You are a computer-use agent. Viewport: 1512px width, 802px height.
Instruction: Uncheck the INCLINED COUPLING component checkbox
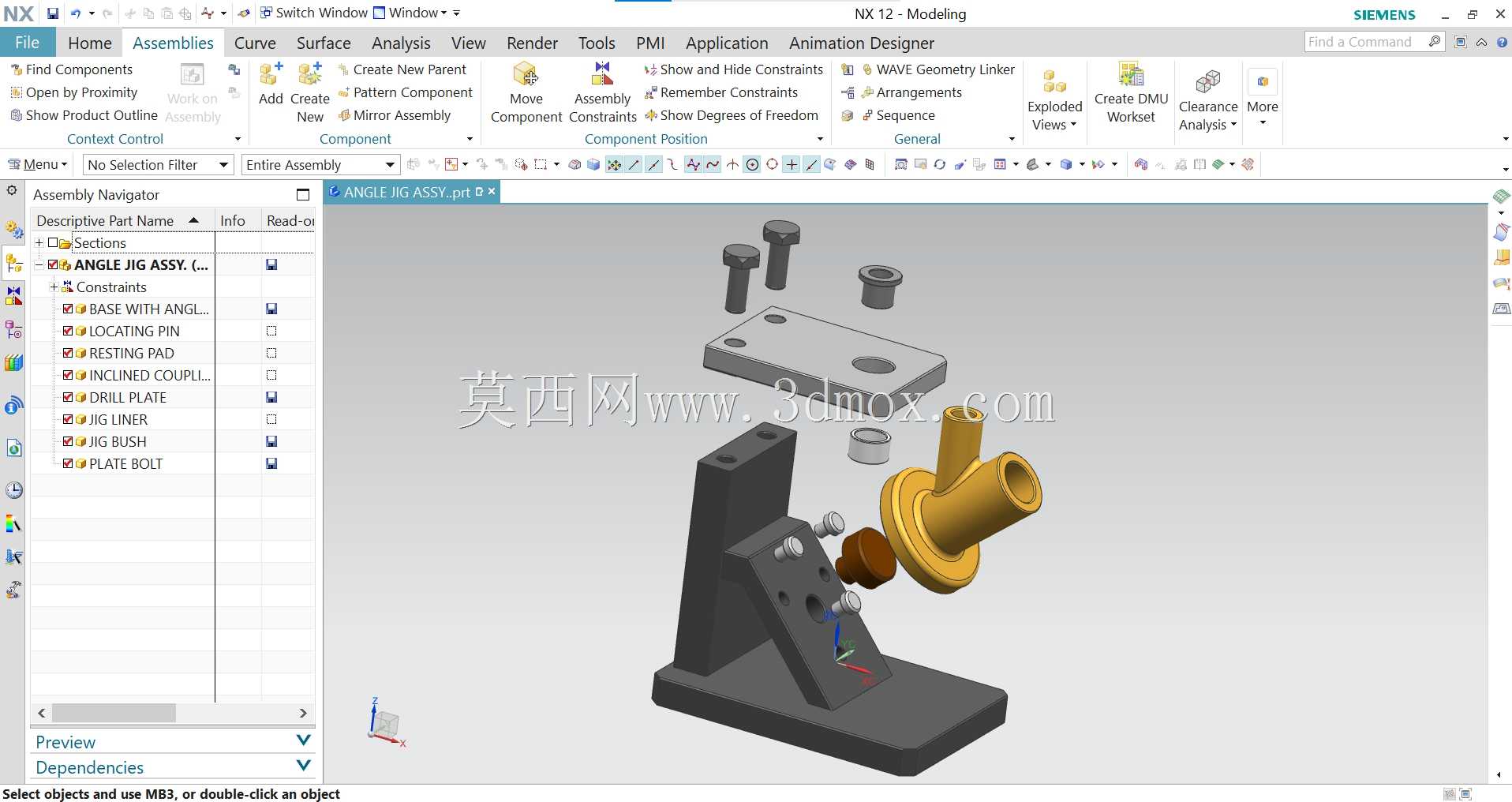pyautogui.click(x=68, y=375)
